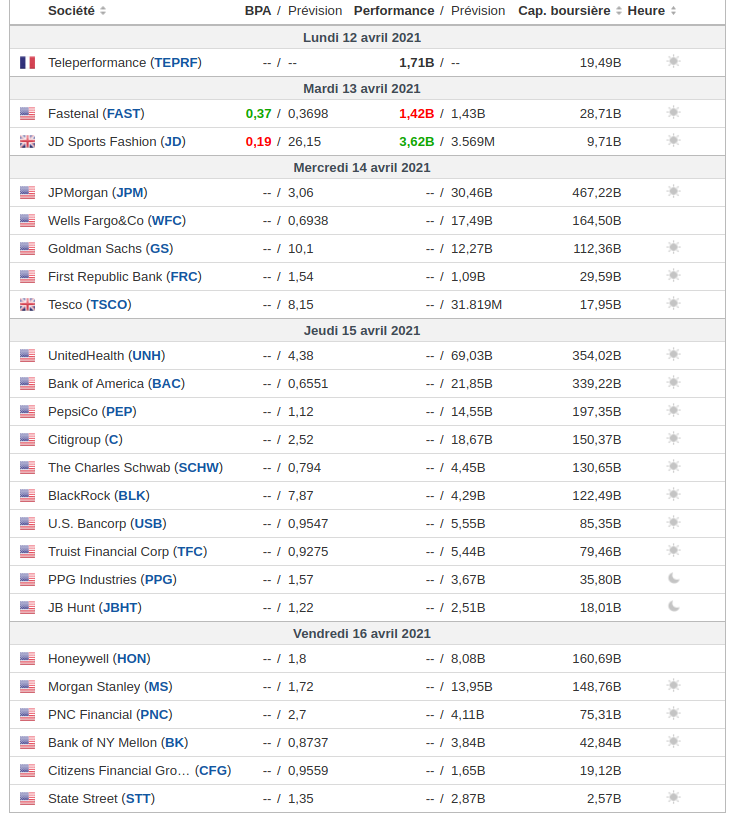Screen dimensions: 741x822
Task: Sort table by Société column arrows
Action: point(103,11)
